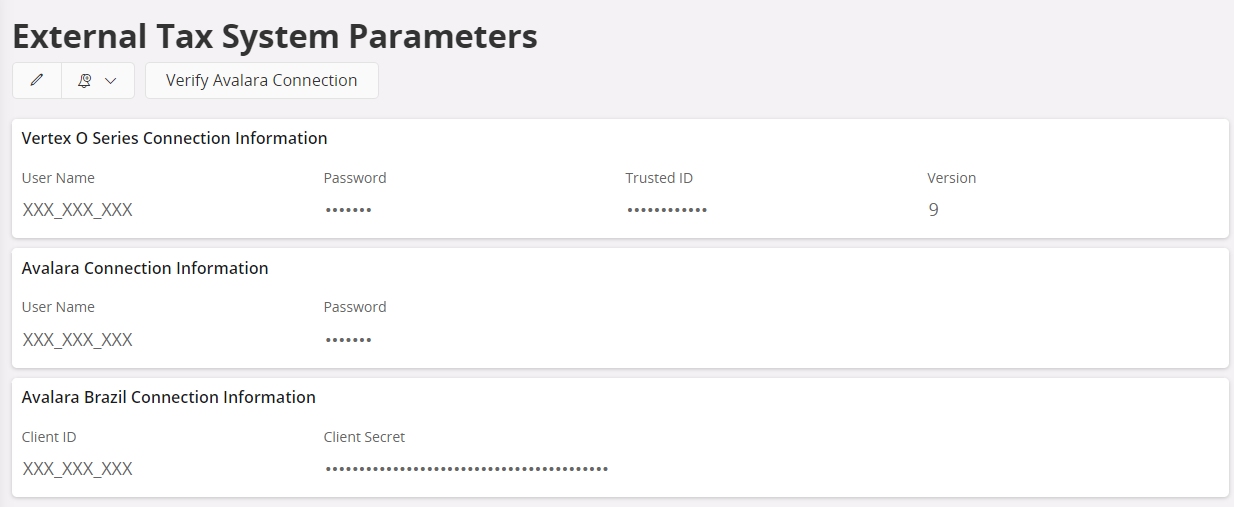Viewport: 1234px width, 507px height.
Task: Click the Avalara Connection Password field
Action: click(x=348, y=340)
